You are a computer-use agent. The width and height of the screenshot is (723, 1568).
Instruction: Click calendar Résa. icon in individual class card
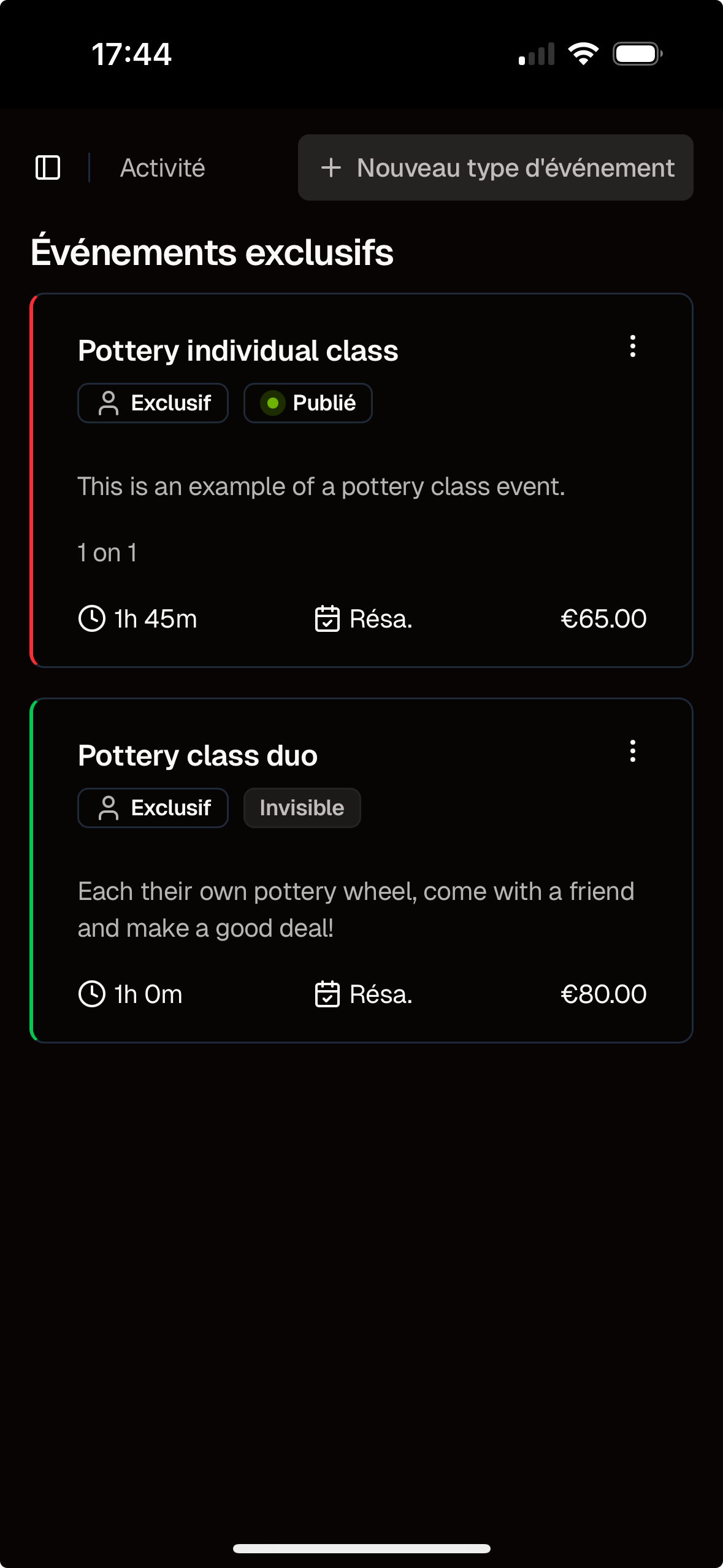click(327, 618)
